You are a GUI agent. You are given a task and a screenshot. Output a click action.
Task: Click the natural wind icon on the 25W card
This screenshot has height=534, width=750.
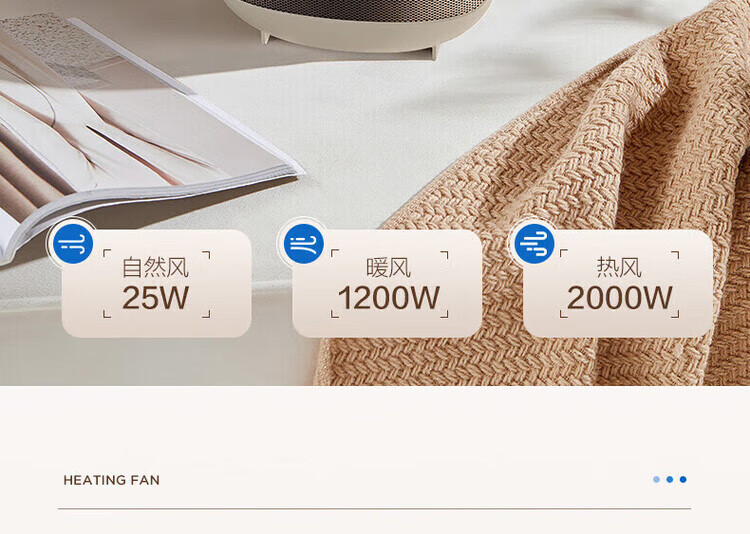73,244
